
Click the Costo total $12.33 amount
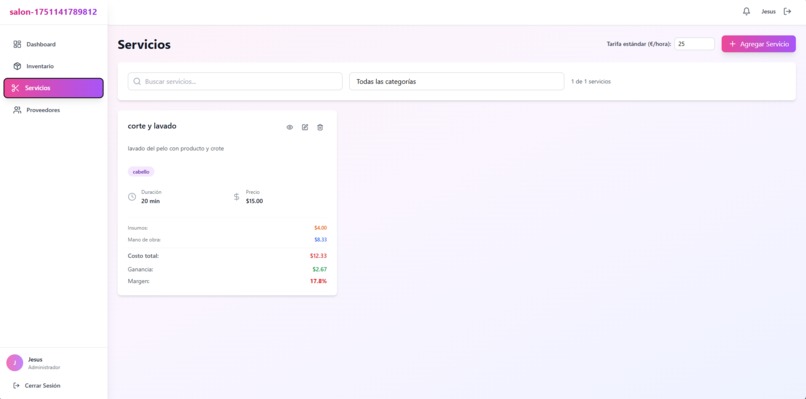tap(318, 256)
